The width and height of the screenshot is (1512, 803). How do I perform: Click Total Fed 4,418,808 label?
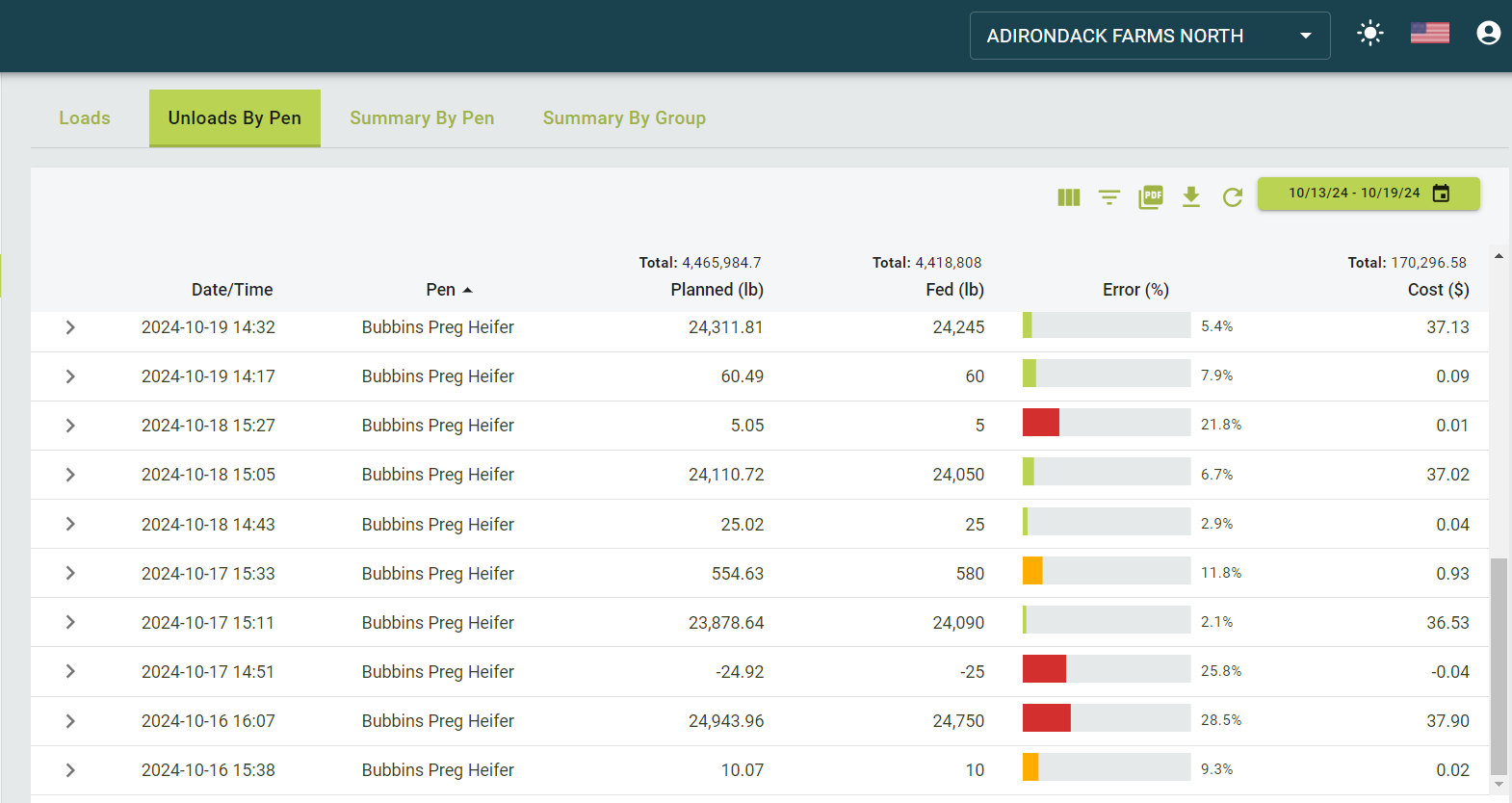click(x=926, y=263)
